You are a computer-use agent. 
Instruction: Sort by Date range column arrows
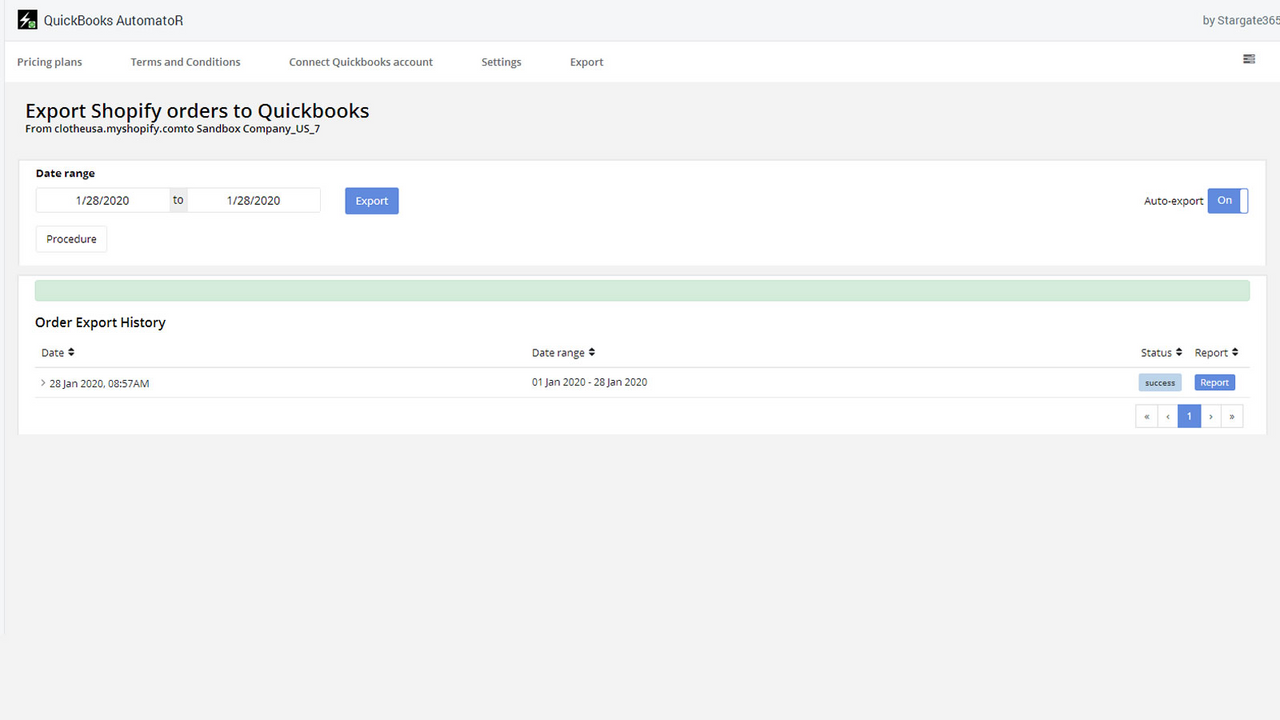(x=592, y=352)
